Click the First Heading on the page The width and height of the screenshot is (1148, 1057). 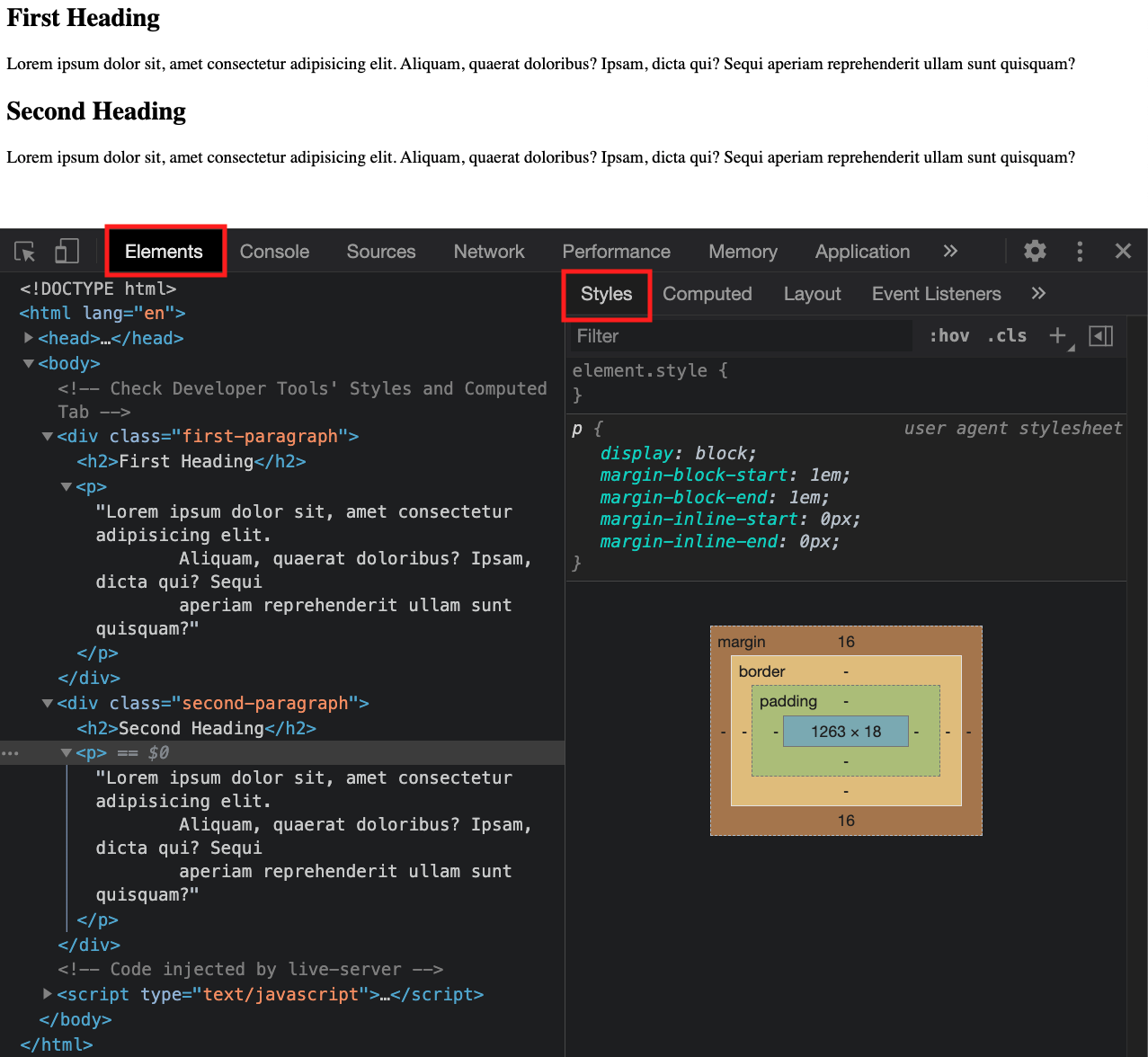84,18
